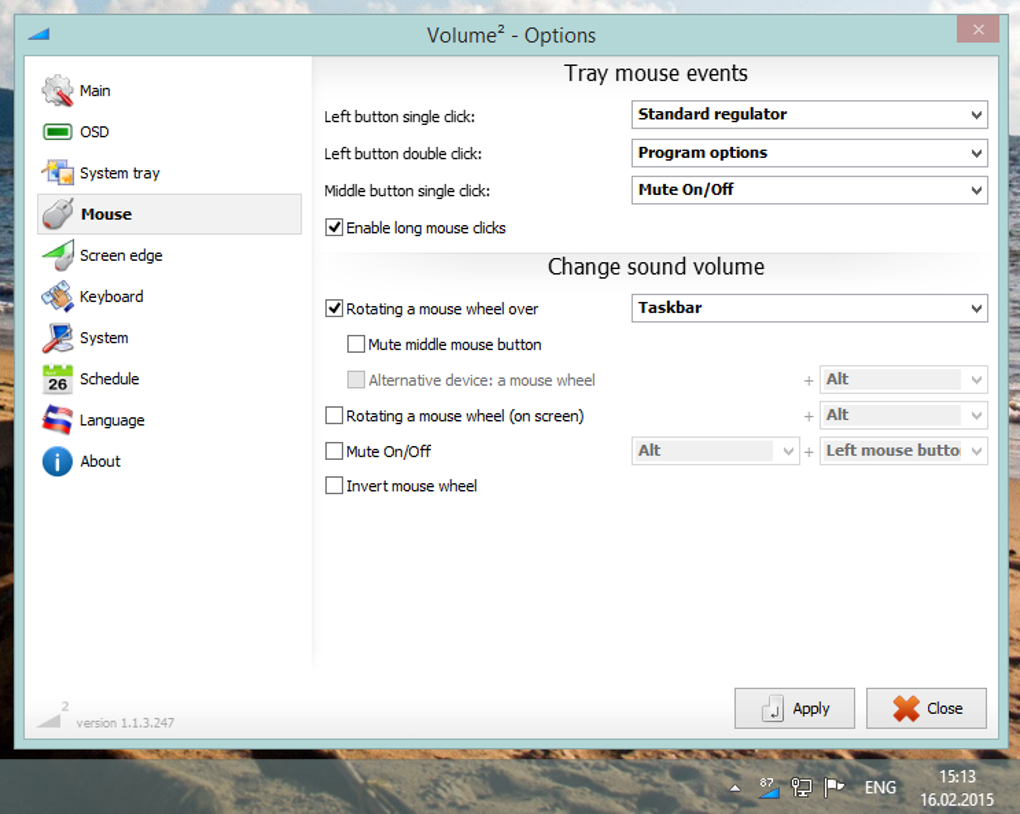This screenshot has width=1020, height=814.
Task: Check Invert mouse wheel option
Action: pyautogui.click(x=334, y=485)
